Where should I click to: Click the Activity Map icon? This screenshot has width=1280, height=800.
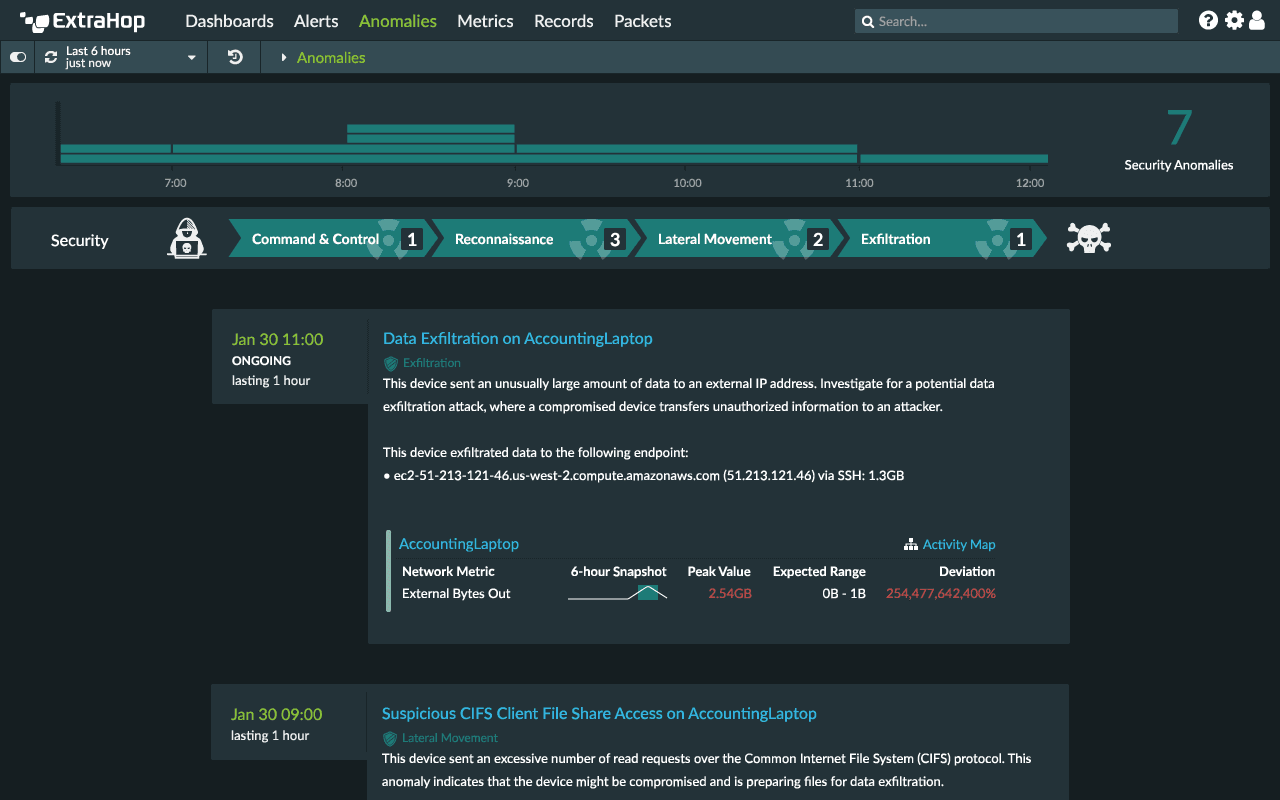[x=910, y=545]
